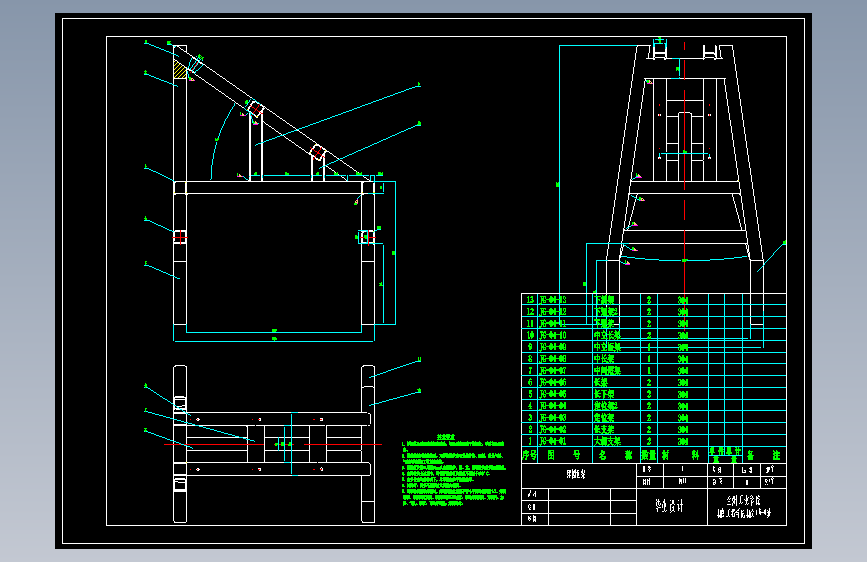
Task: Click the 材料 header cell in parts list
Action: tap(681, 455)
